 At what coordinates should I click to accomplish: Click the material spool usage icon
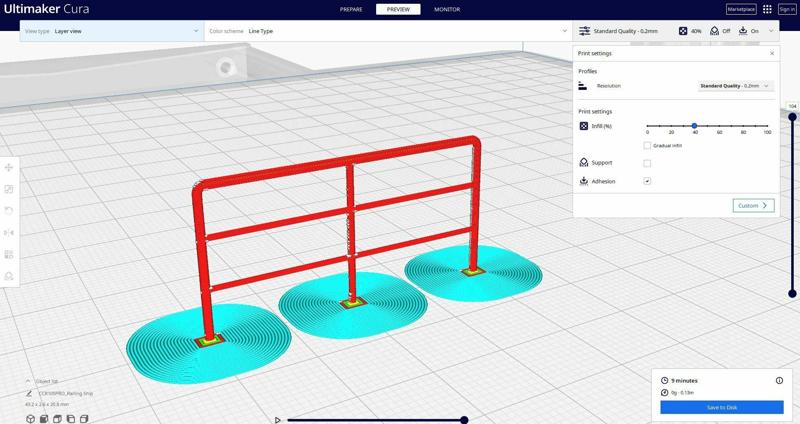[x=664, y=392]
